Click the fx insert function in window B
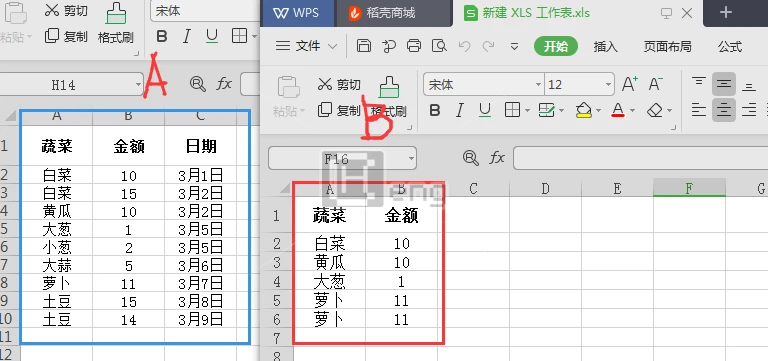This screenshot has width=768, height=361. (498, 158)
